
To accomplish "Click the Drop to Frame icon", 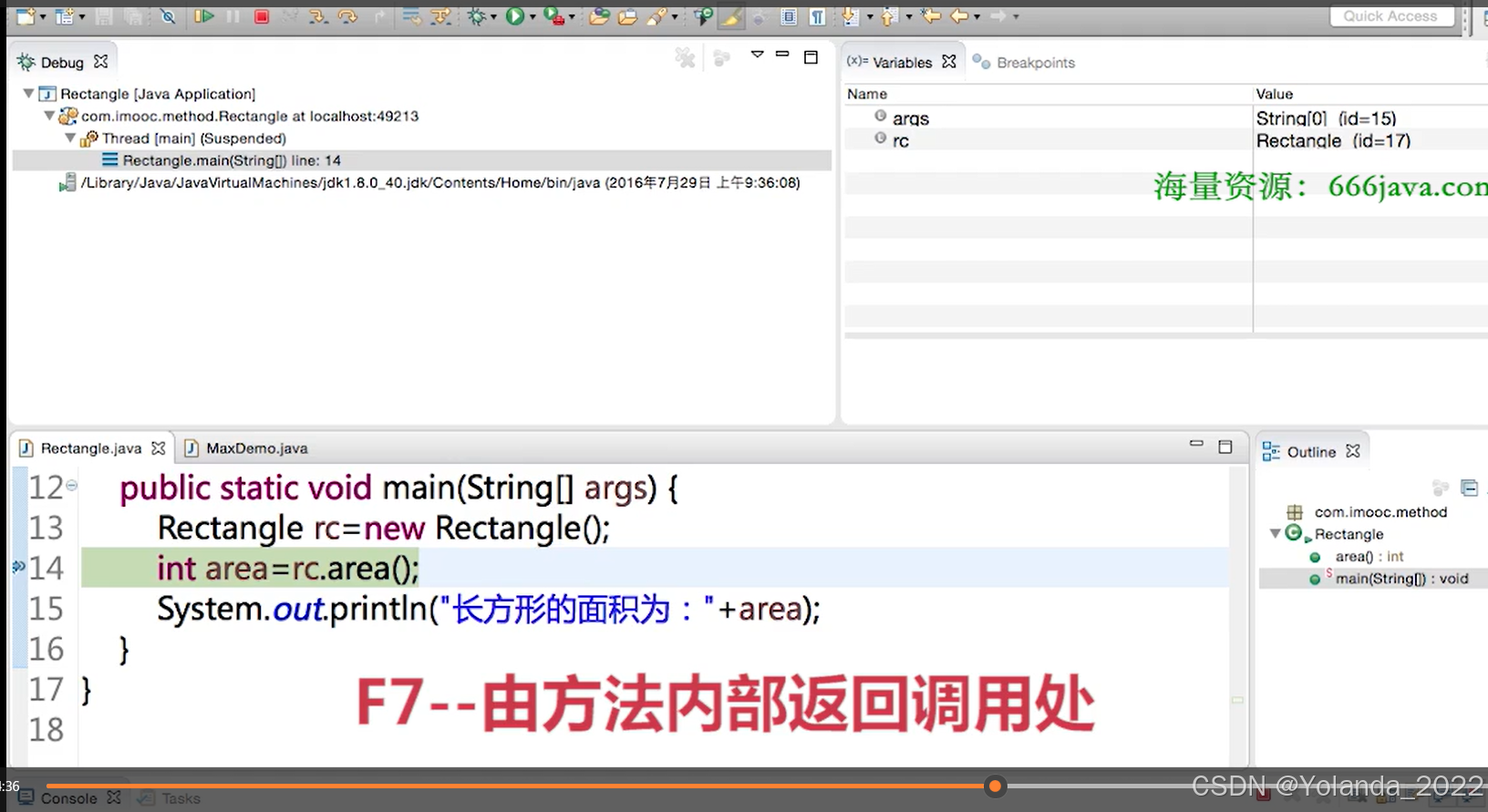I will [x=411, y=16].
